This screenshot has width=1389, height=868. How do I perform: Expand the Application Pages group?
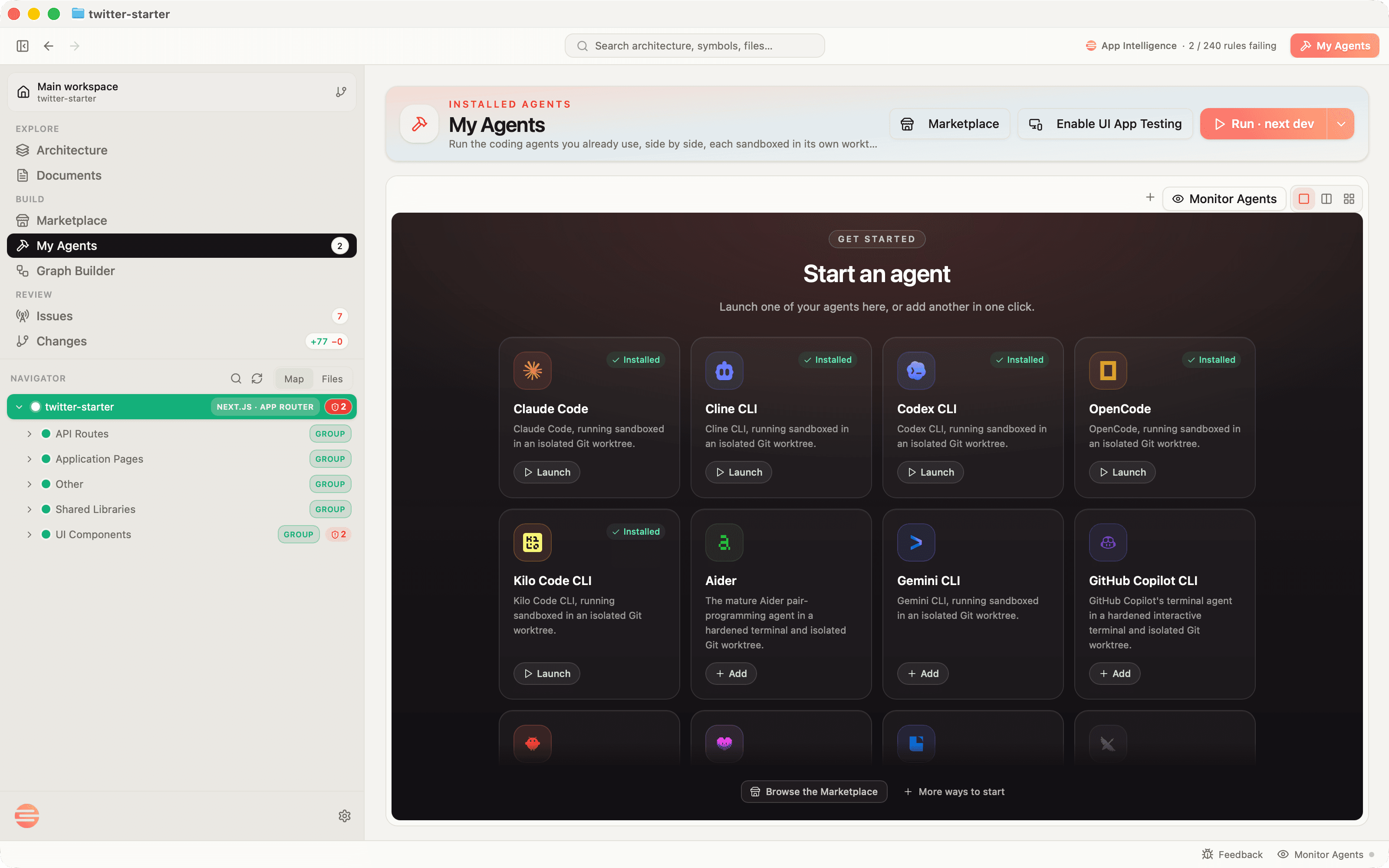[29, 459]
